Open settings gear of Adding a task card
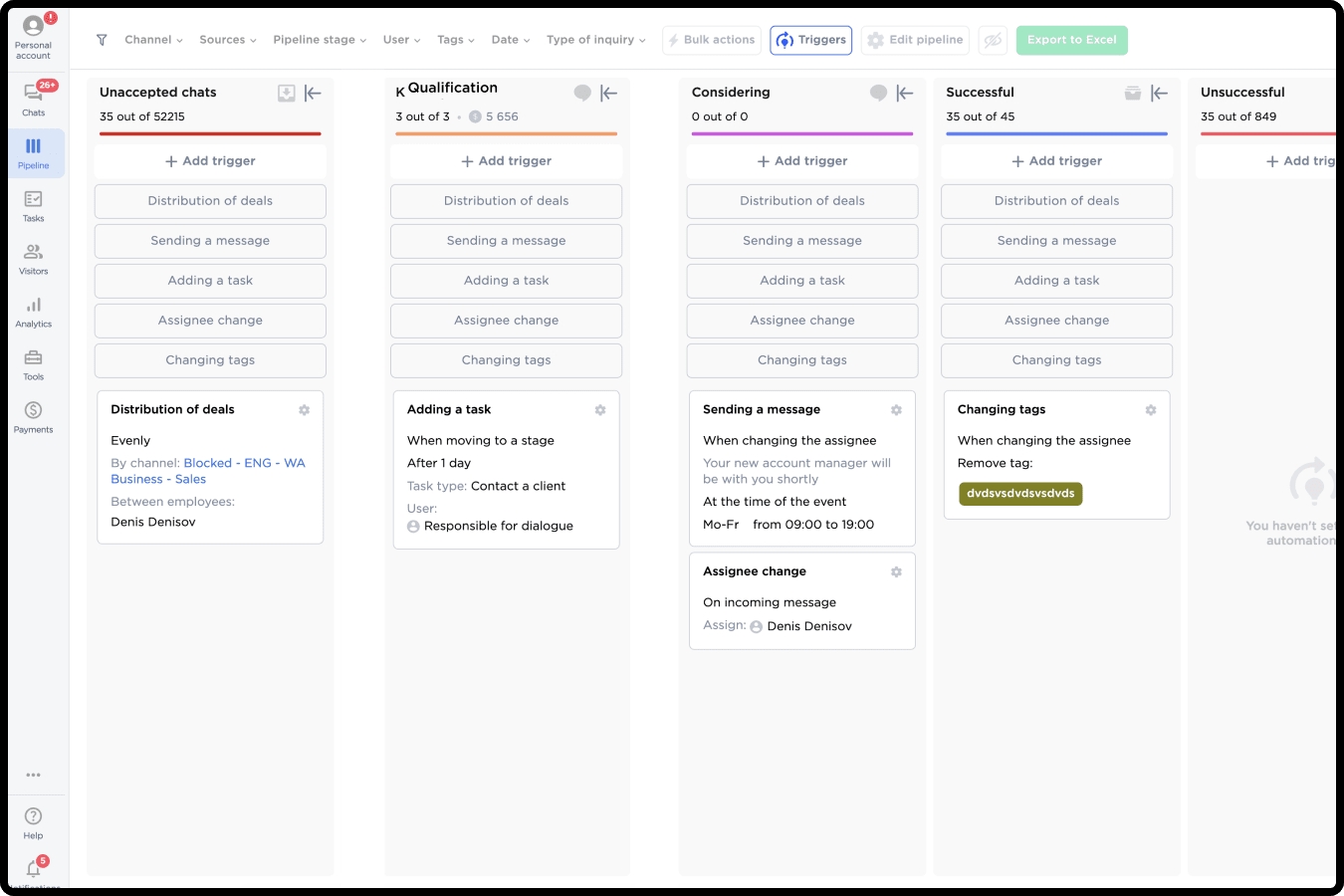Viewport: 1344px width, 896px height. coord(600,410)
